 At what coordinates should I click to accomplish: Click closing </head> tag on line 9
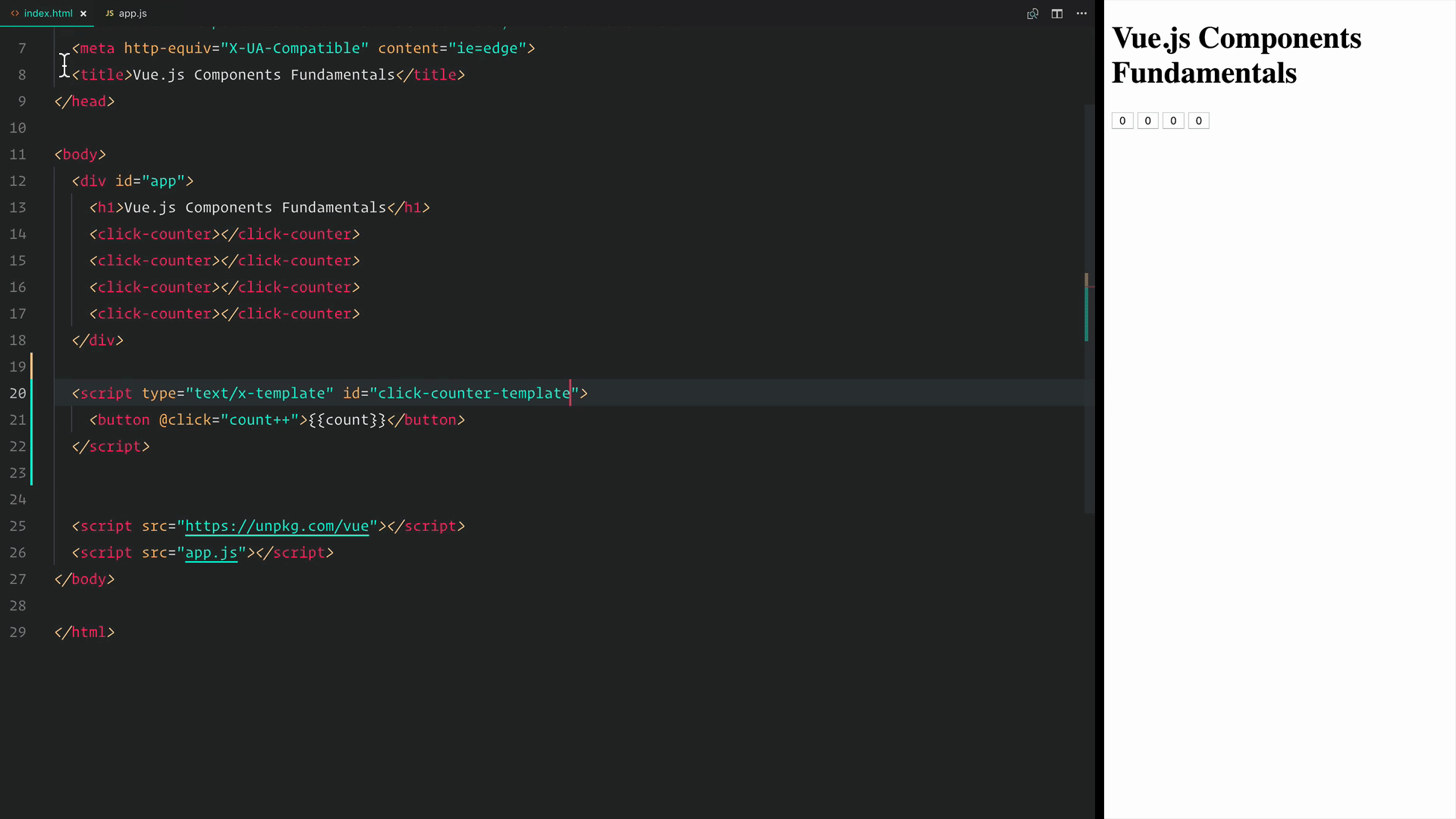point(84,102)
